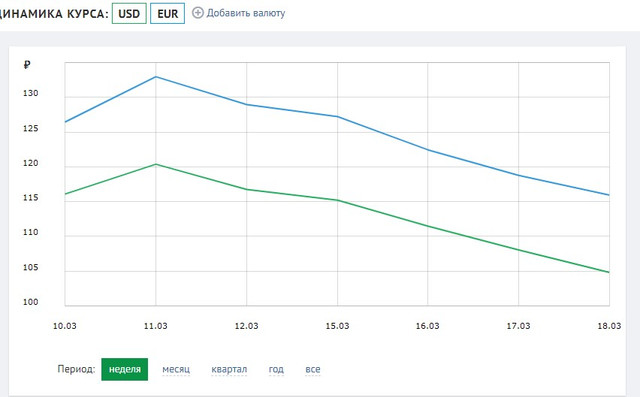The height and width of the screenshot is (397, 640).
Task: Switch period to 'квартал'
Action: pos(229,369)
